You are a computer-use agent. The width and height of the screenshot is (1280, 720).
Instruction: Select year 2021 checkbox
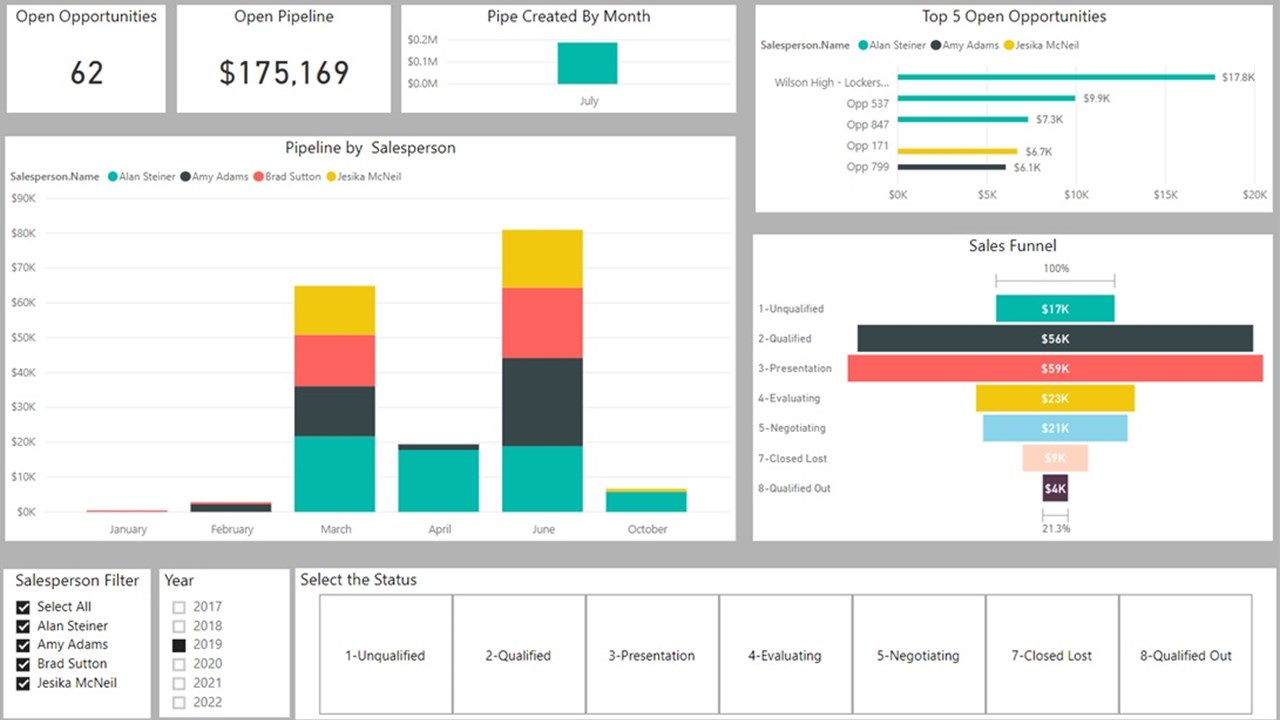pos(179,683)
